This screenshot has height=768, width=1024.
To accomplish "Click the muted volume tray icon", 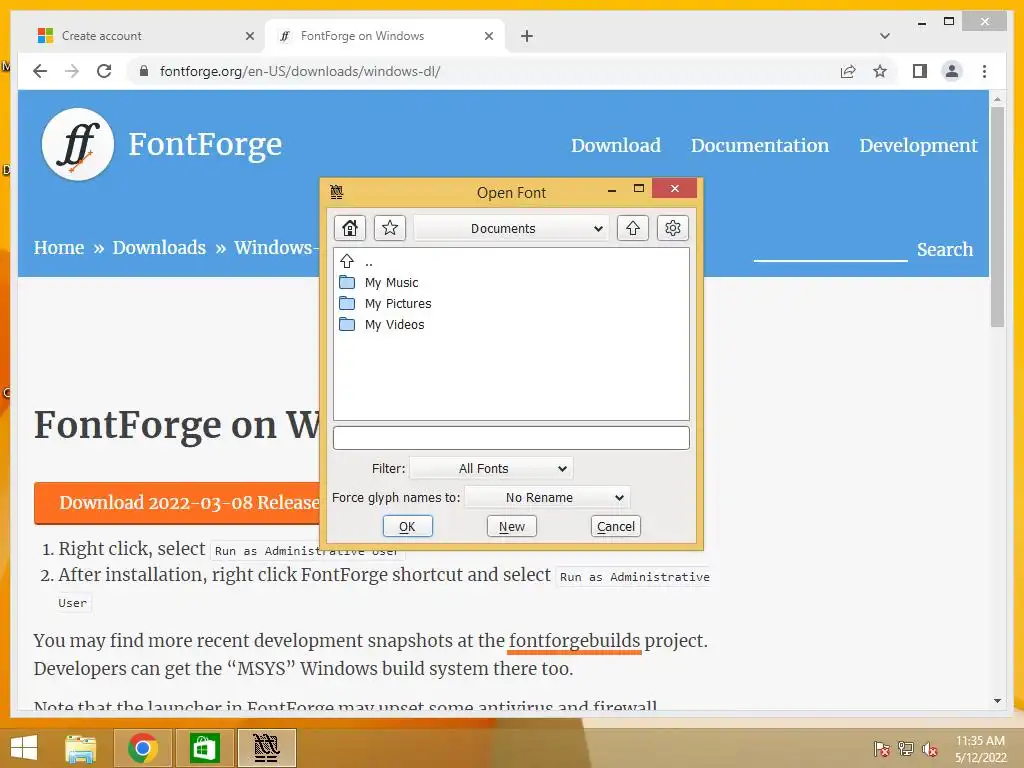I will [930, 748].
